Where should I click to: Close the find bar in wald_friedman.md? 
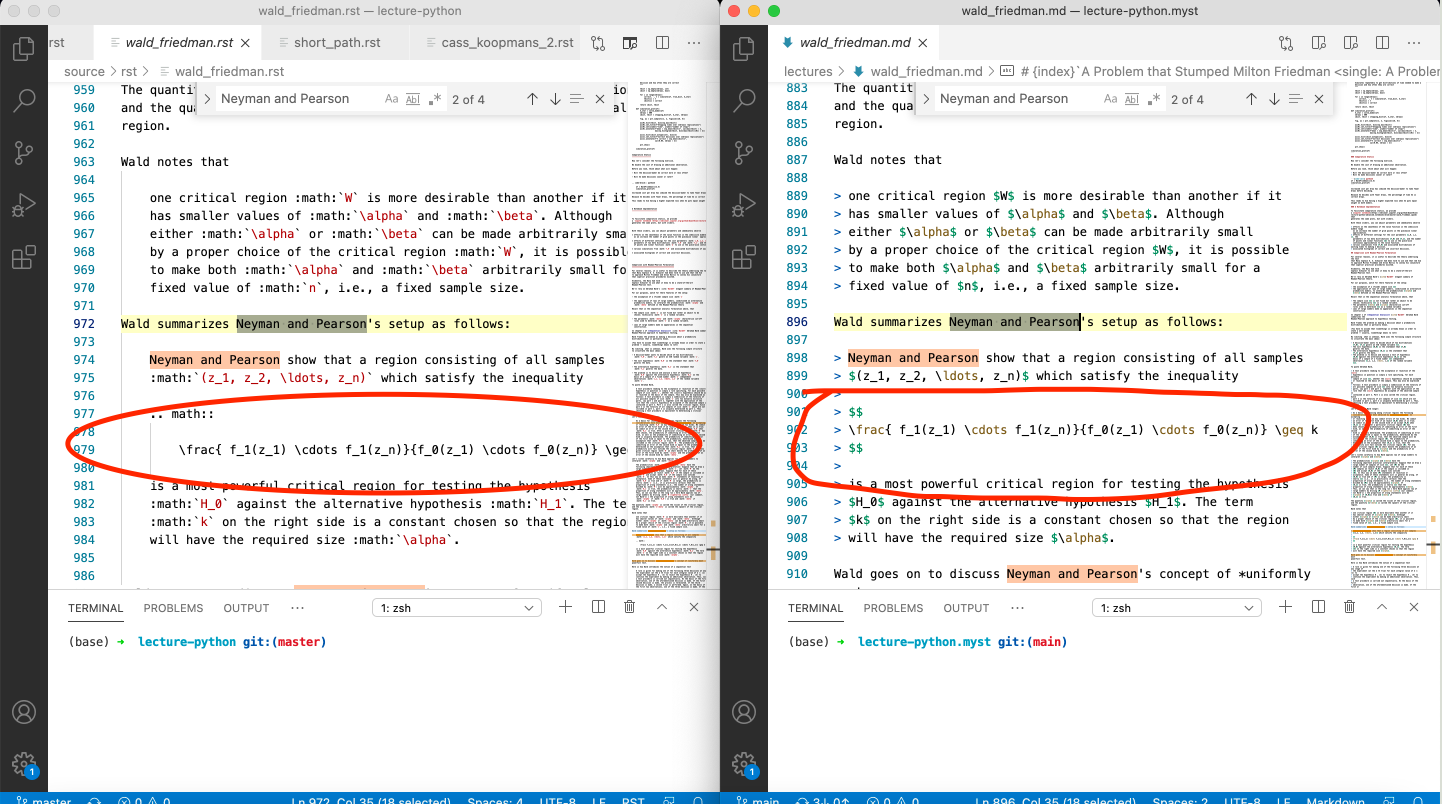click(x=1319, y=99)
